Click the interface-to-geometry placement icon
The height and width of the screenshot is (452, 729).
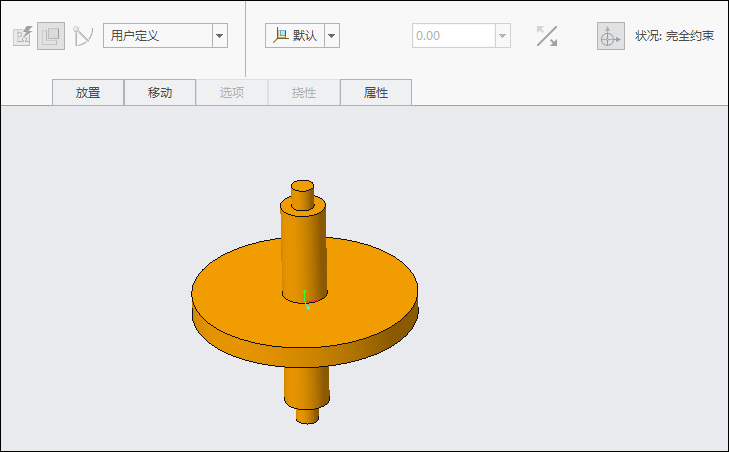click(x=22, y=36)
